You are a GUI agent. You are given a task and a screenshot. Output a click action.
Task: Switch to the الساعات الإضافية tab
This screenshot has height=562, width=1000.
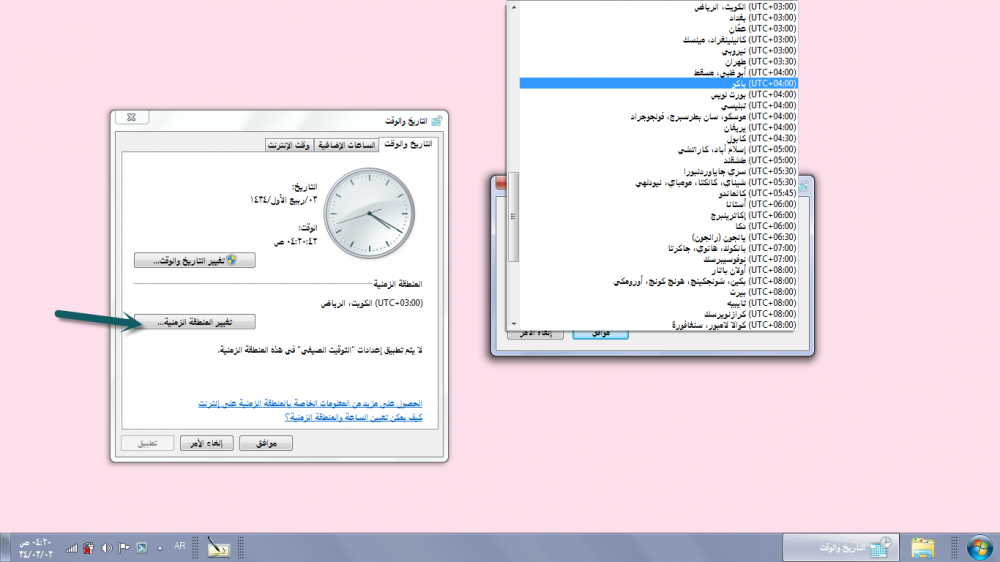tap(346, 144)
